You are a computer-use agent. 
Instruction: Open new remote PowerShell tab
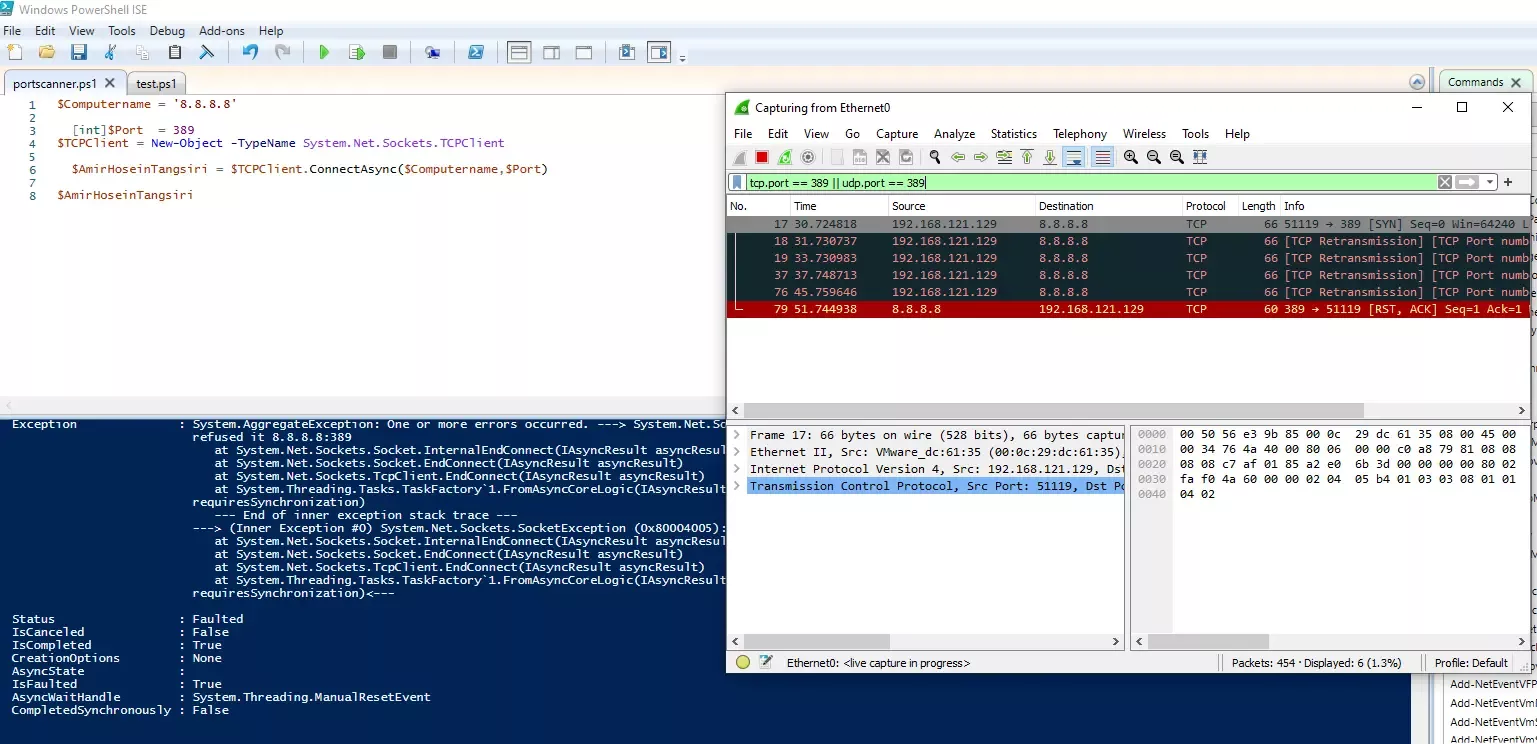[x=432, y=52]
